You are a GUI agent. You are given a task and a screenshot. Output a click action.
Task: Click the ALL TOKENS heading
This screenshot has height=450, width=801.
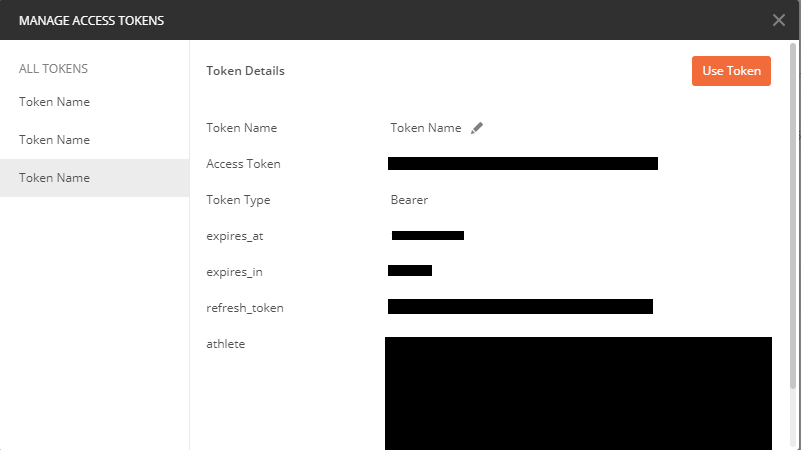[53, 68]
